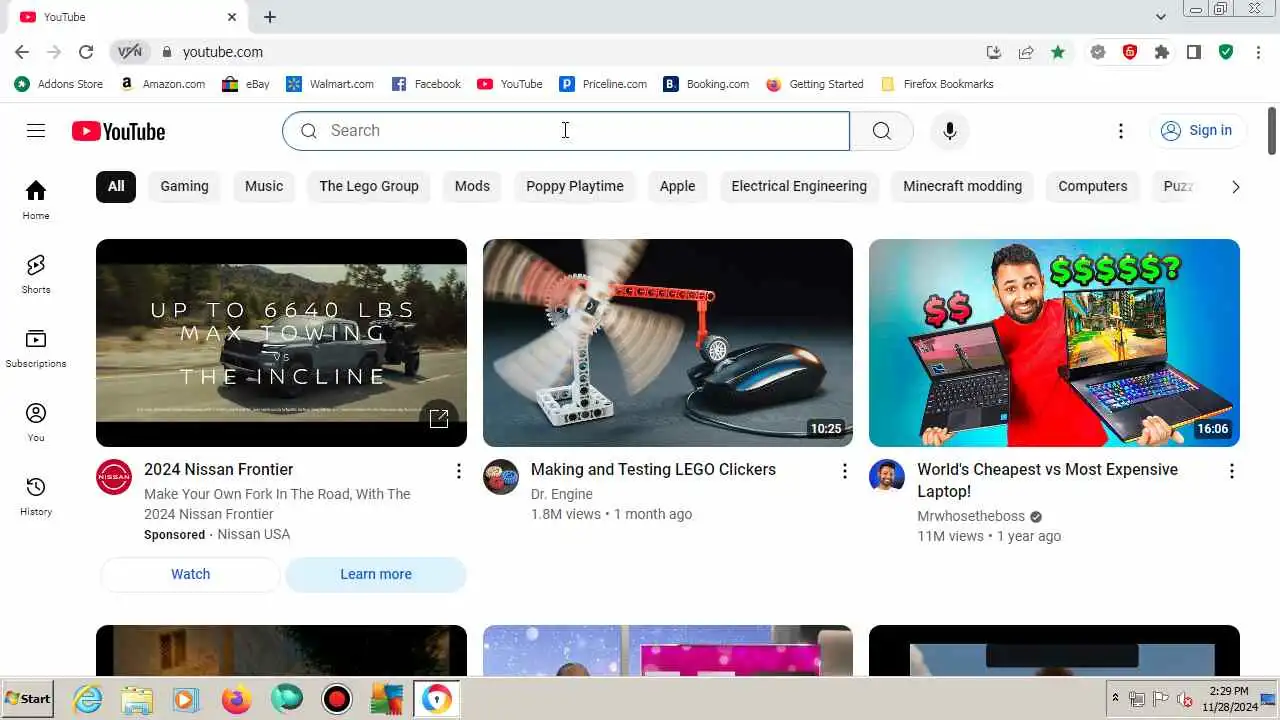
Task: Click the install/download icon in address bar
Action: pos(994,52)
